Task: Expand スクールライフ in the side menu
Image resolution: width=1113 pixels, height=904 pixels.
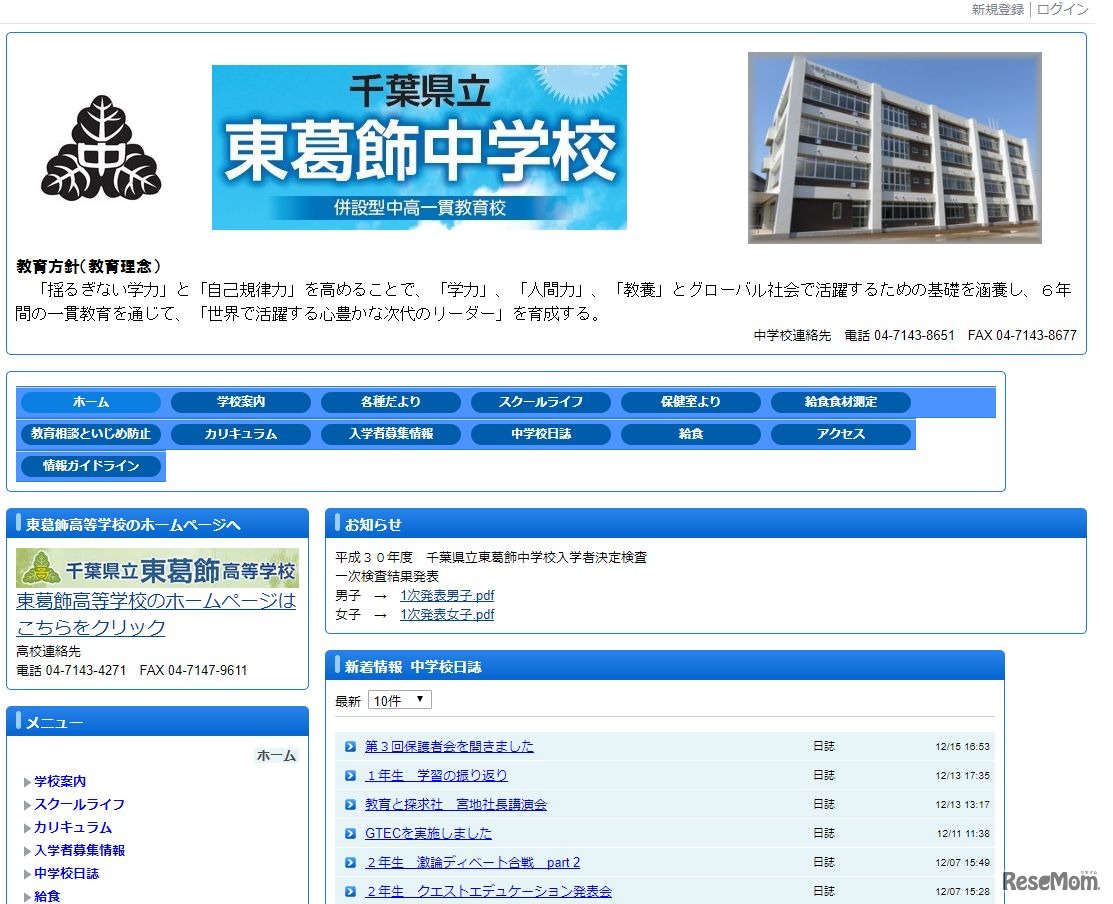Action: [x=79, y=804]
